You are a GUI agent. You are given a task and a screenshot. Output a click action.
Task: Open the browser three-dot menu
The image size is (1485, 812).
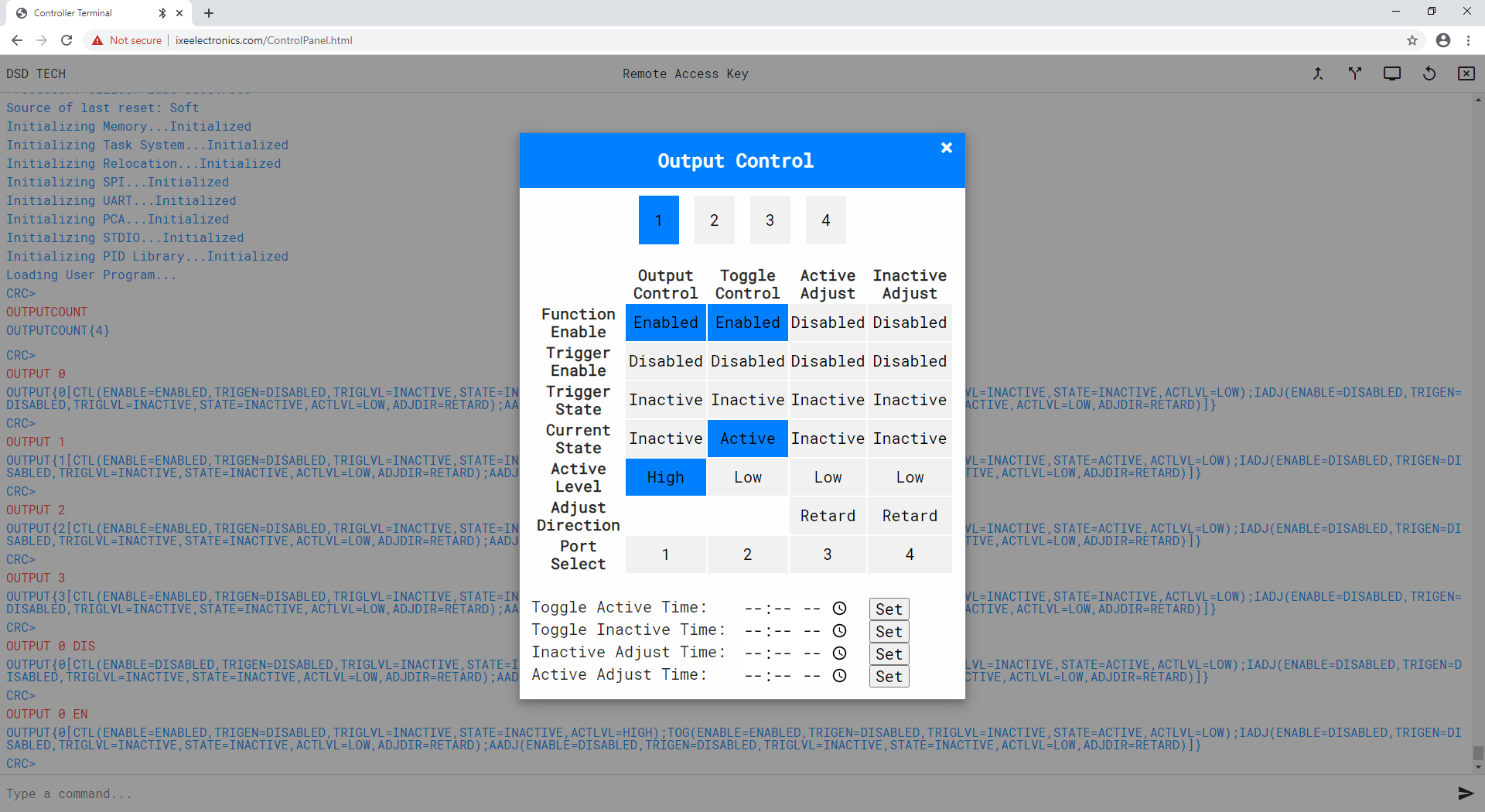coord(1468,40)
